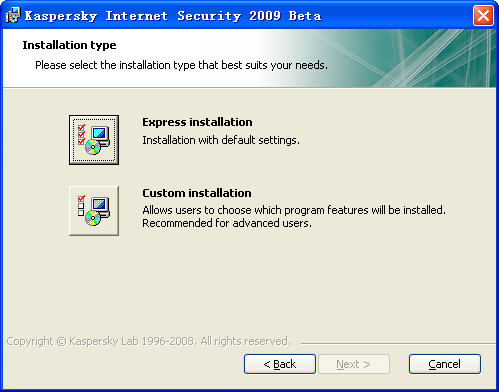Click the Kaspersky Lab copyright notice

(149, 341)
